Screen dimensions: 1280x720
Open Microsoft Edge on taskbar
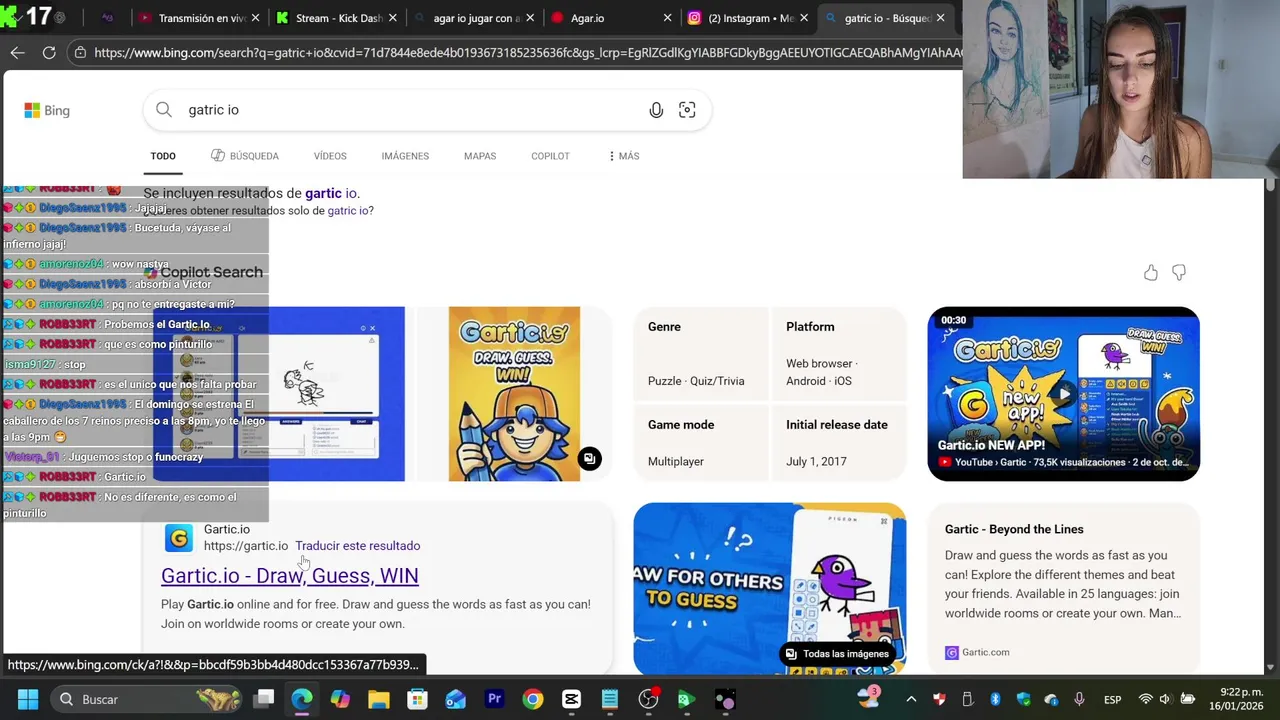click(302, 699)
